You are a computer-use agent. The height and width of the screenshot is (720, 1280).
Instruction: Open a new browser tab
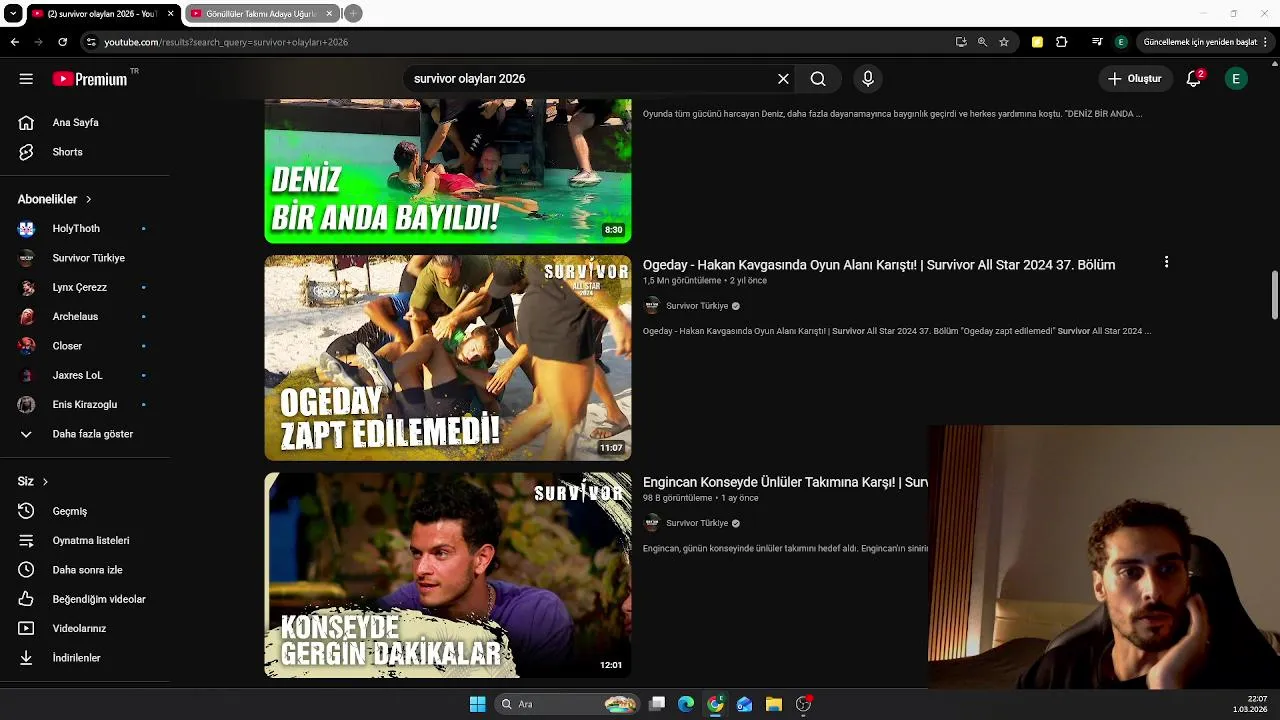(x=353, y=14)
